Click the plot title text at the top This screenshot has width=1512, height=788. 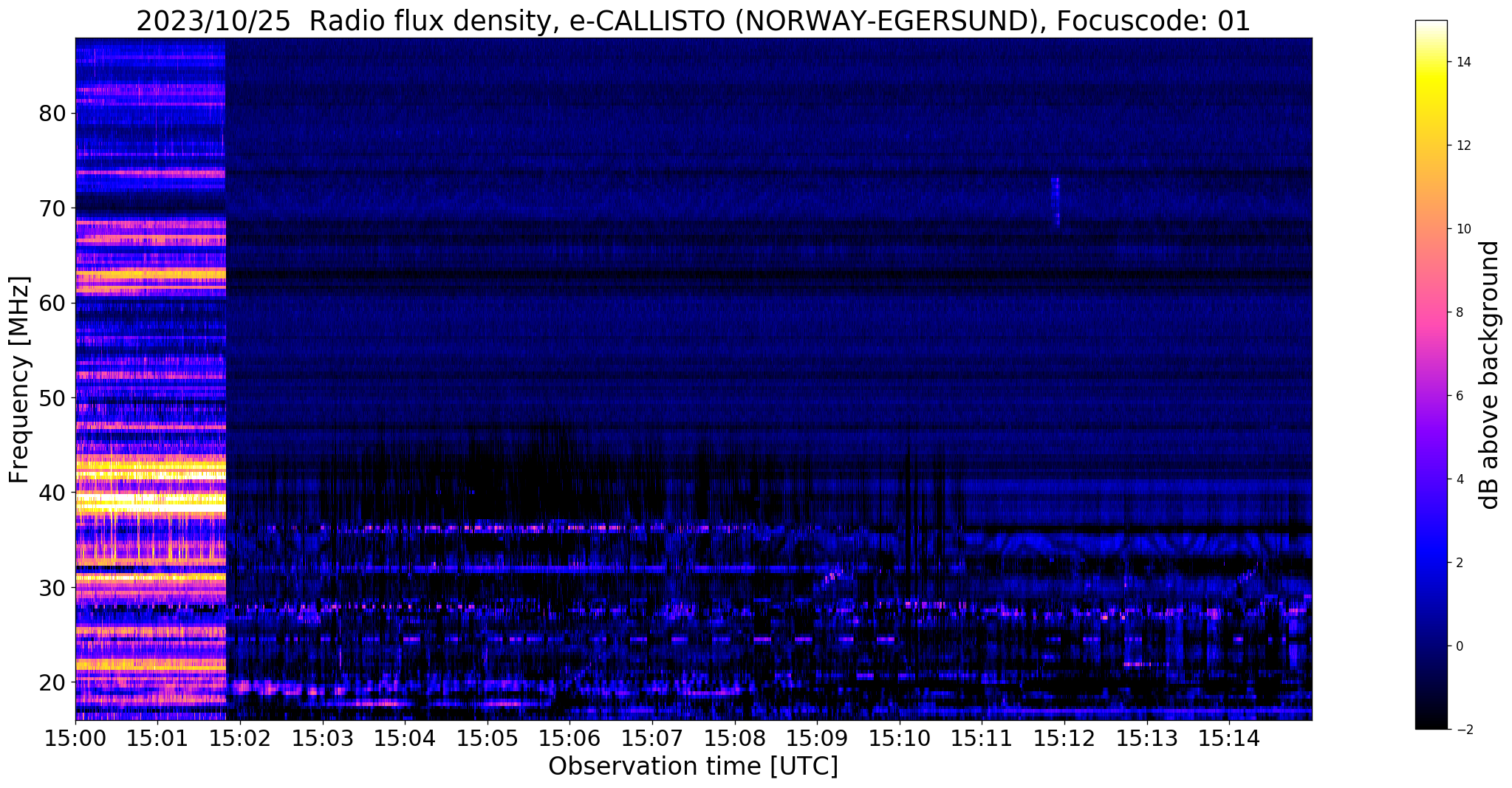[693, 21]
